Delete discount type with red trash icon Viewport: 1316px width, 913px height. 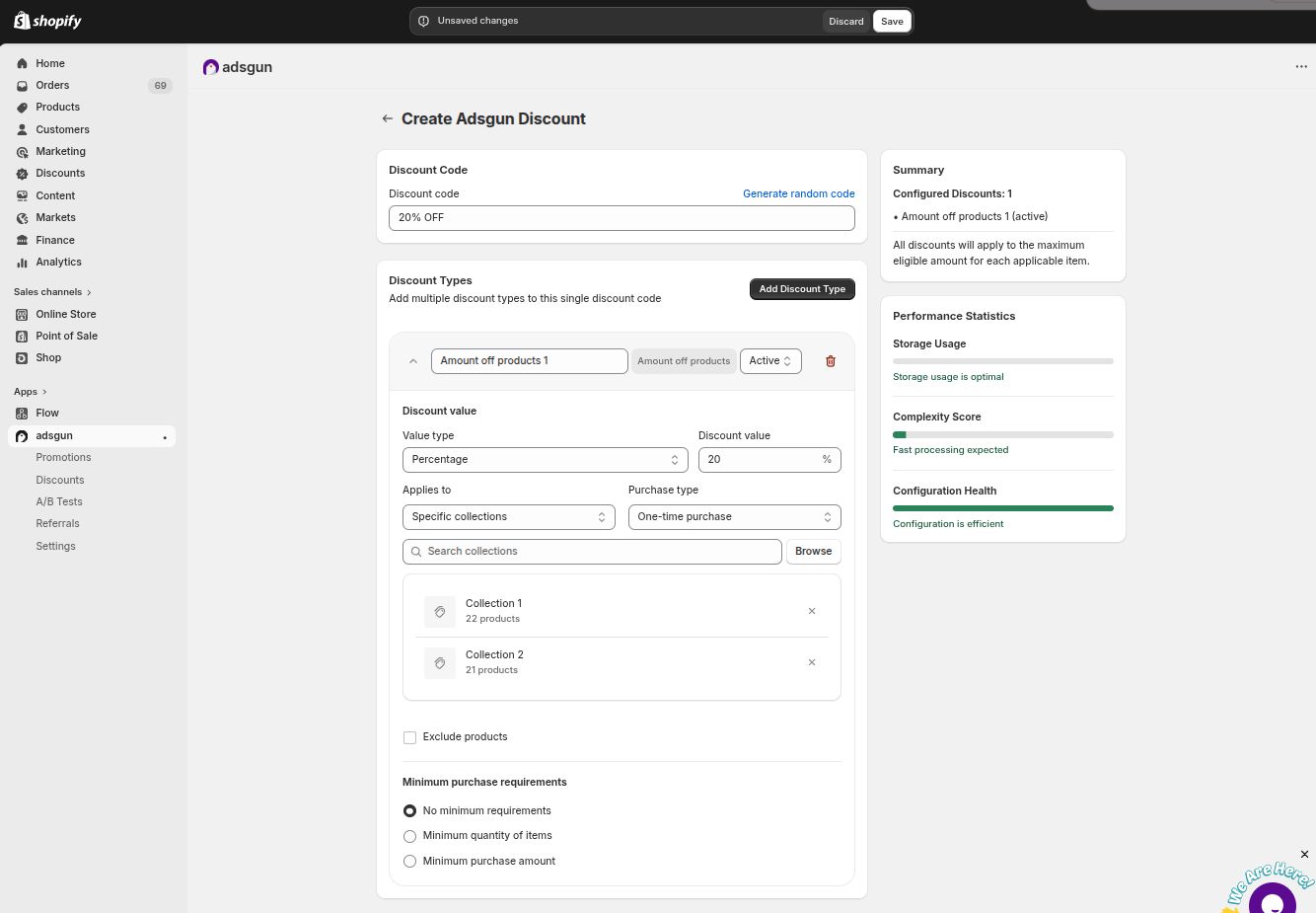[x=830, y=361]
